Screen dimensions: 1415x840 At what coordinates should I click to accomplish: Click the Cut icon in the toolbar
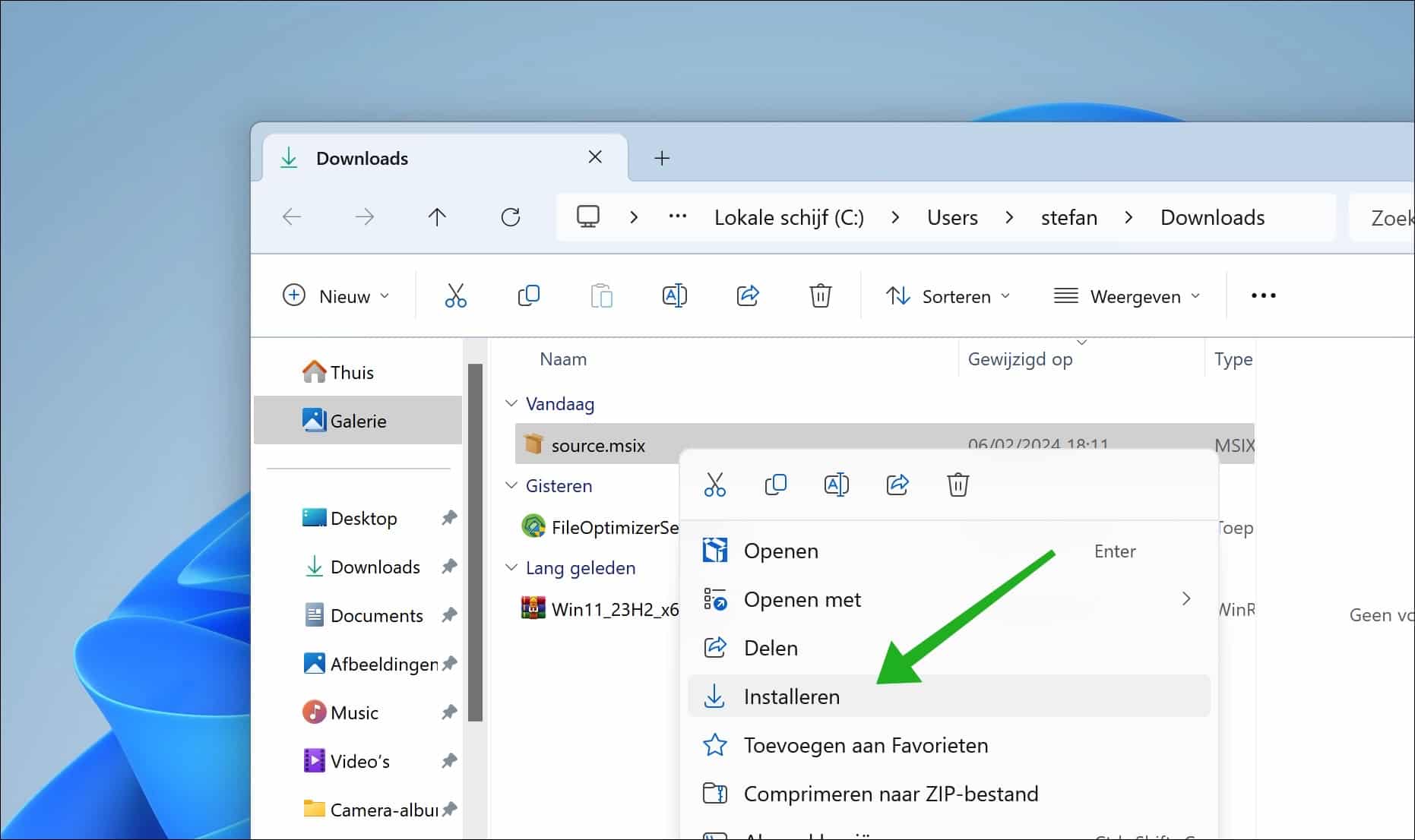(x=455, y=295)
